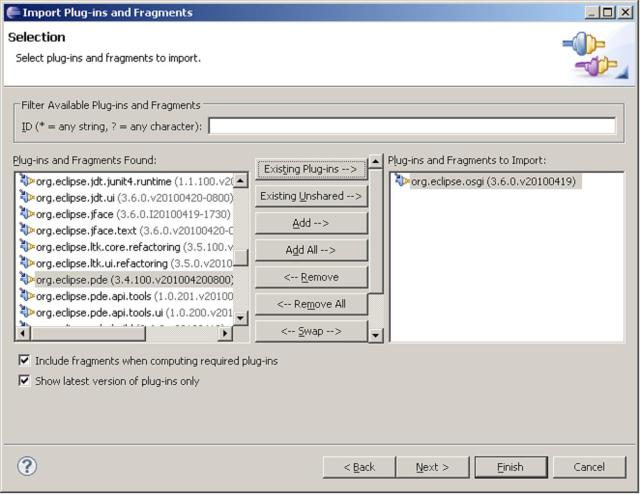Click the <-- Remove All button

310,303
